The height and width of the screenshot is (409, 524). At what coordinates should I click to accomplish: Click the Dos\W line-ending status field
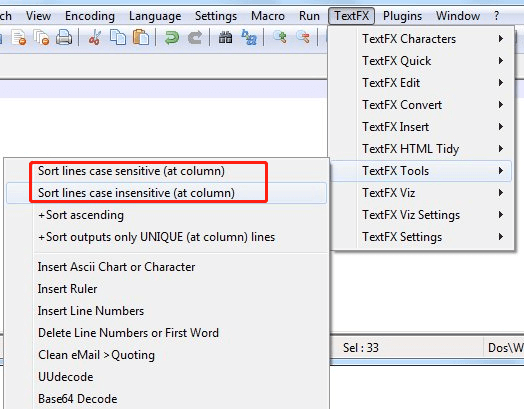(504, 348)
